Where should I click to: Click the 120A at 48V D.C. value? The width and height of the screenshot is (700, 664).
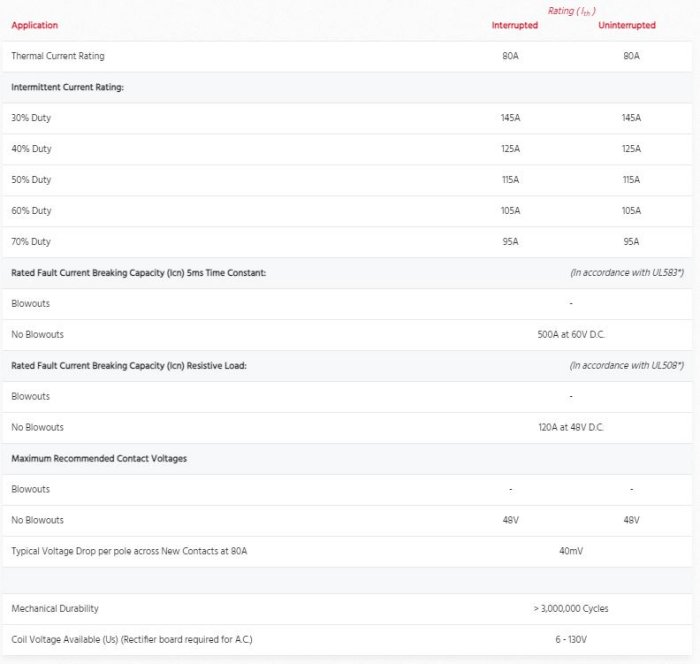coord(570,427)
